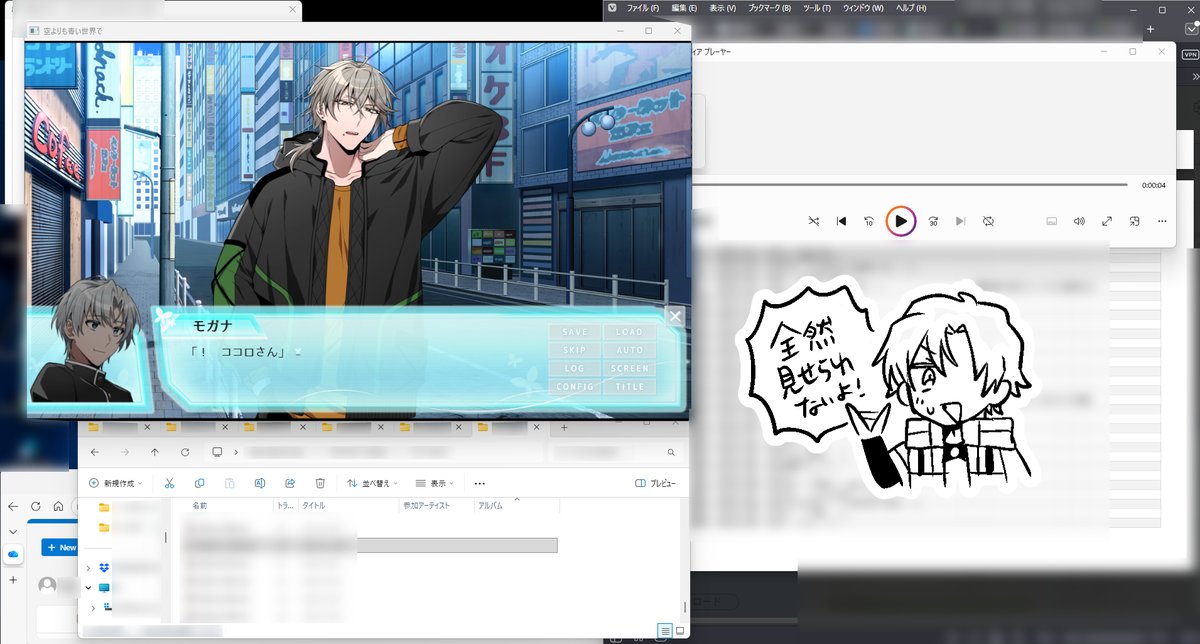Click the home icon in the back-left browser
The height and width of the screenshot is (644, 1200).
[58, 507]
